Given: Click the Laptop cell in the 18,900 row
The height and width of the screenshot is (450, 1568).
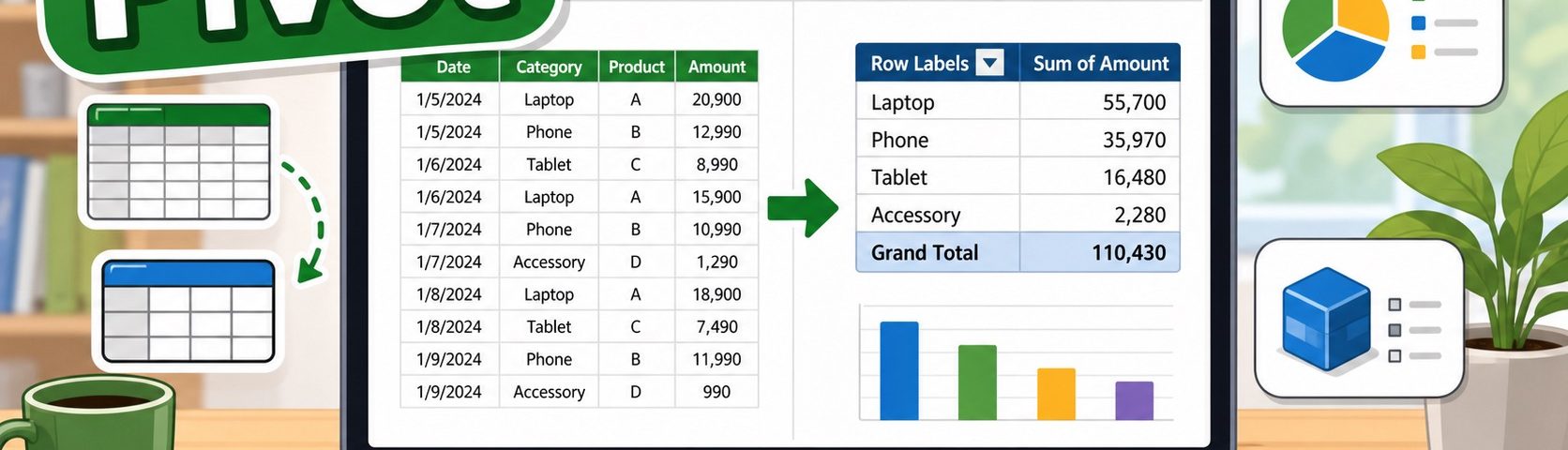Looking at the screenshot, I should 549,294.
